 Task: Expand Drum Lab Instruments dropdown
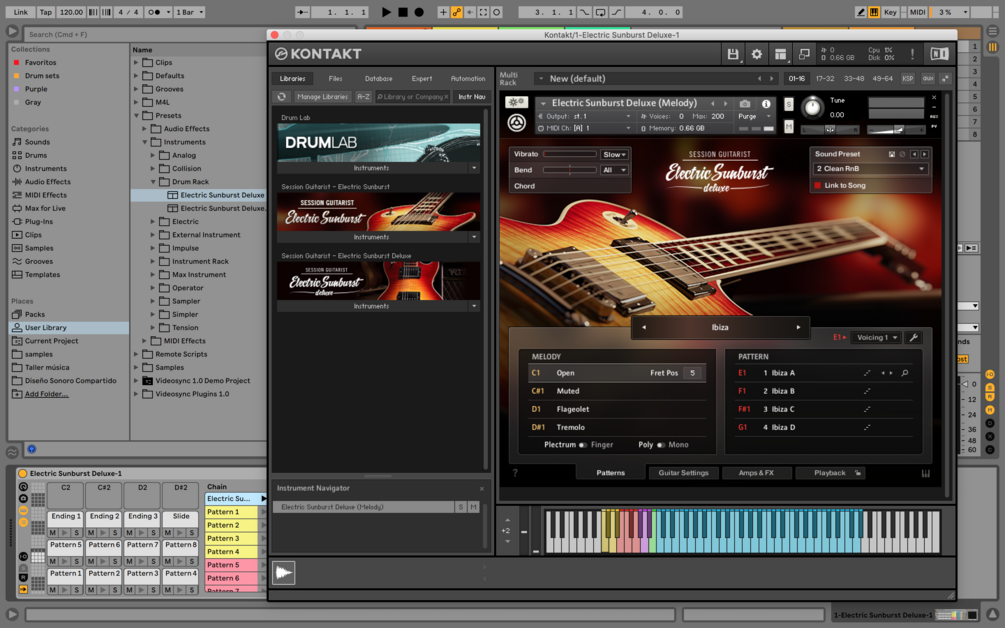tap(474, 169)
